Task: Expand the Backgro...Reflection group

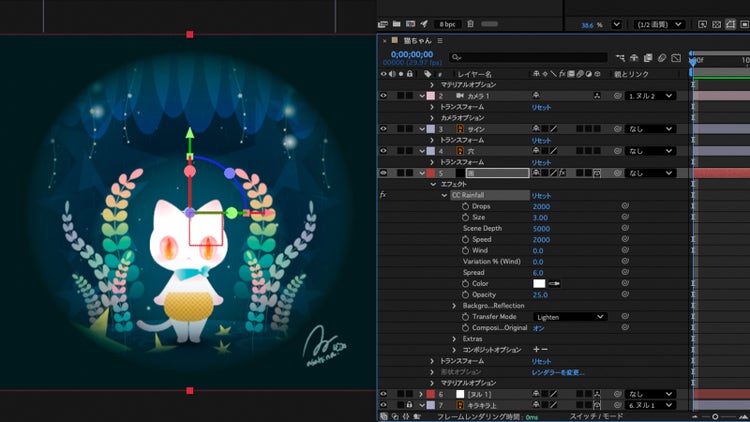Action: click(454, 306)
